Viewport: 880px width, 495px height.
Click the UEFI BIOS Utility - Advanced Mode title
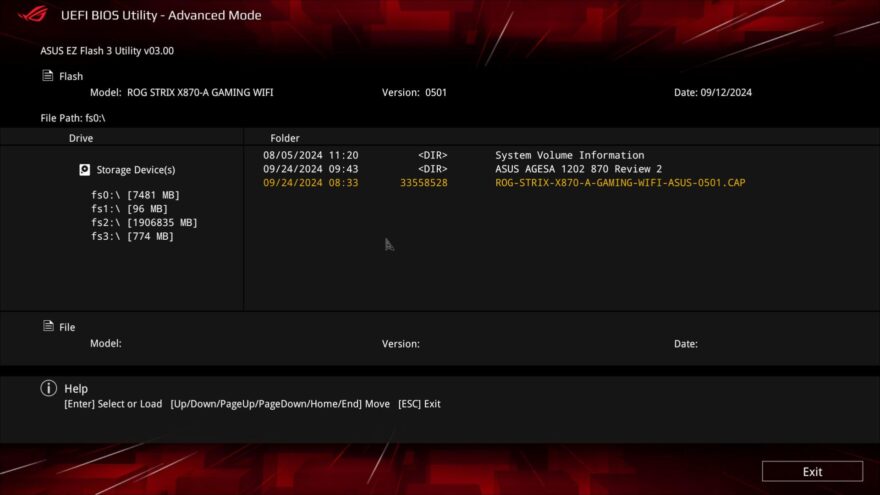[x=161, y=15]
